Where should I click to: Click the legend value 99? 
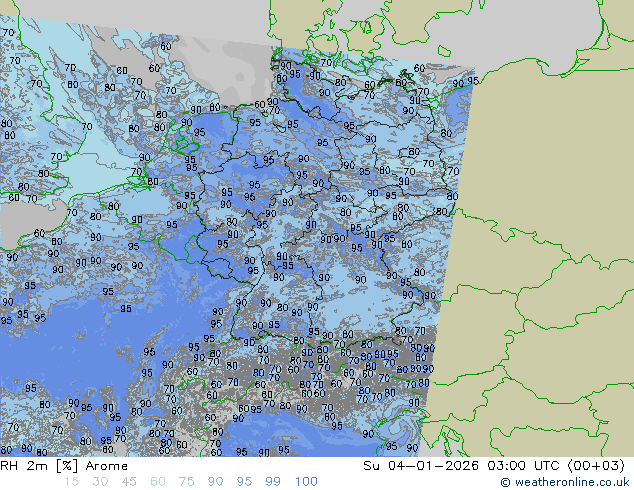[x=273, y=482]
